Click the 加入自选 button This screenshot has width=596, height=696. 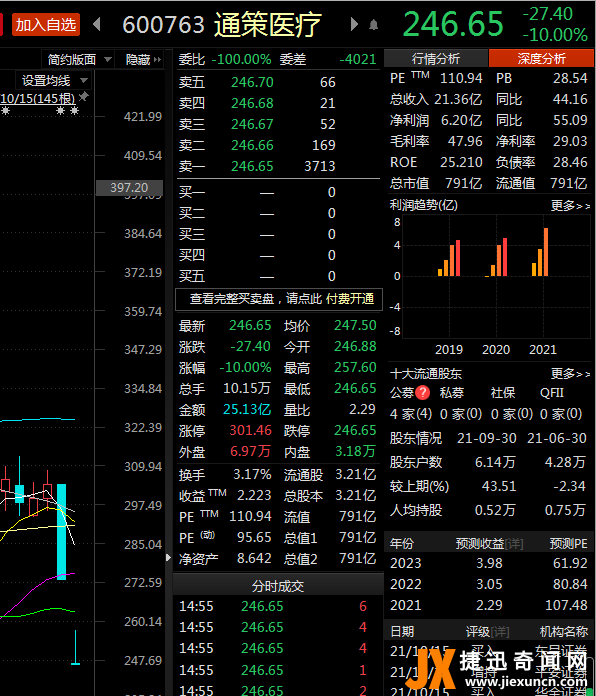[x=46, y=24]
